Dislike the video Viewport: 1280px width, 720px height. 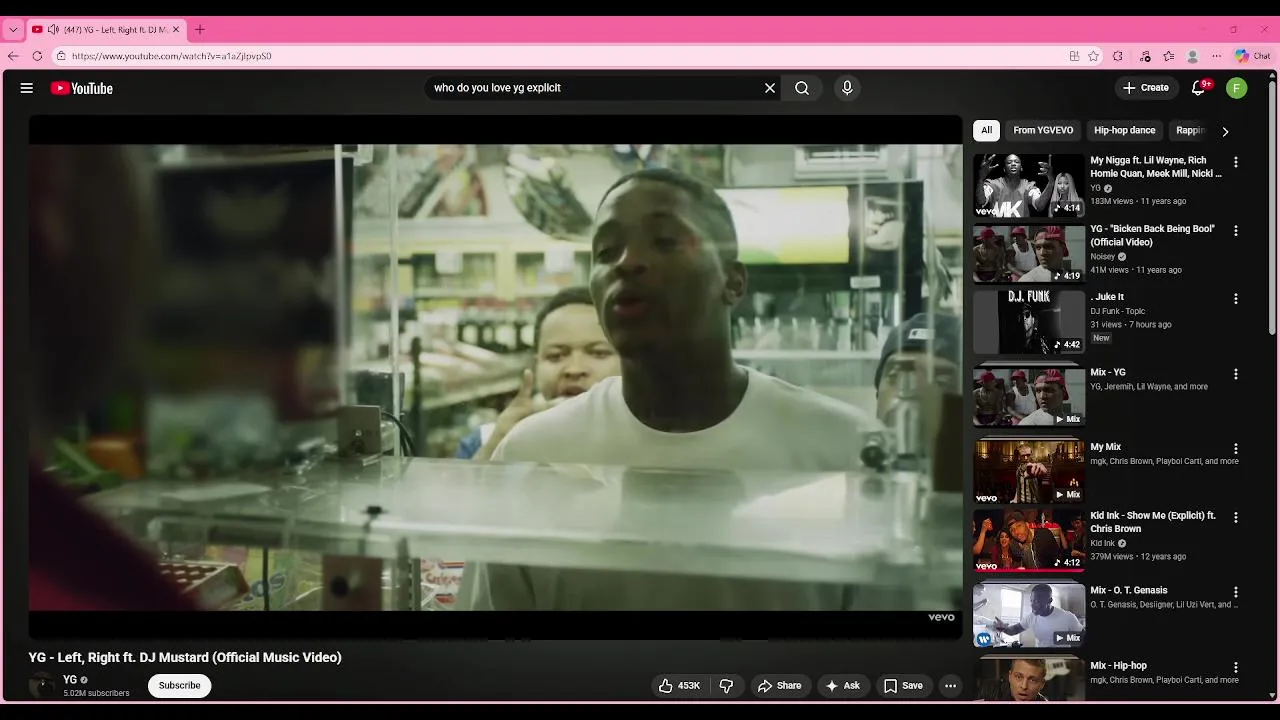pos(726,686)
